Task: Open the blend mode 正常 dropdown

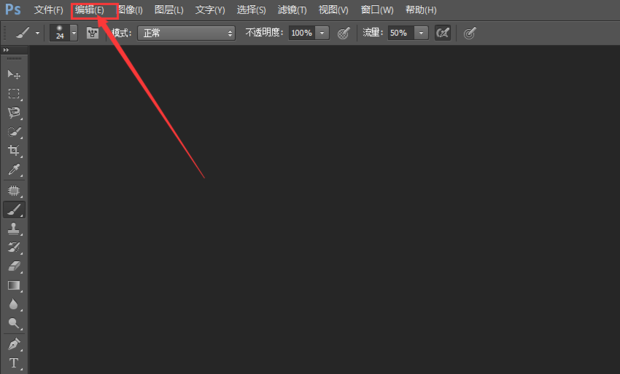Action: pos(186,33)
